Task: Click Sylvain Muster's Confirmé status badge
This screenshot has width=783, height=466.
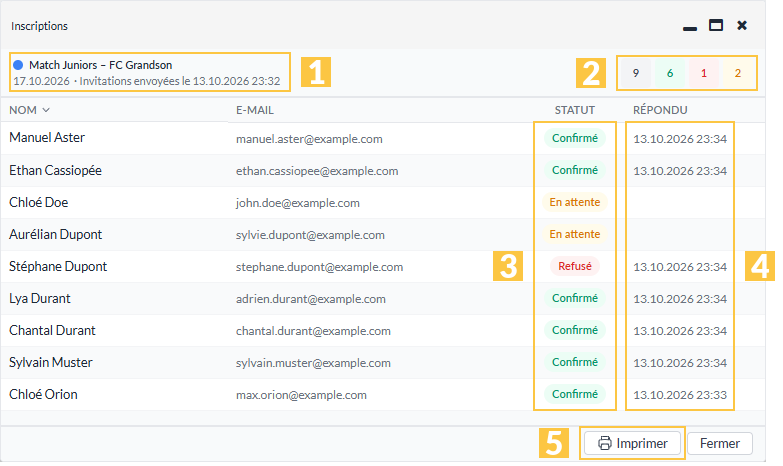Action: (575, 362)
